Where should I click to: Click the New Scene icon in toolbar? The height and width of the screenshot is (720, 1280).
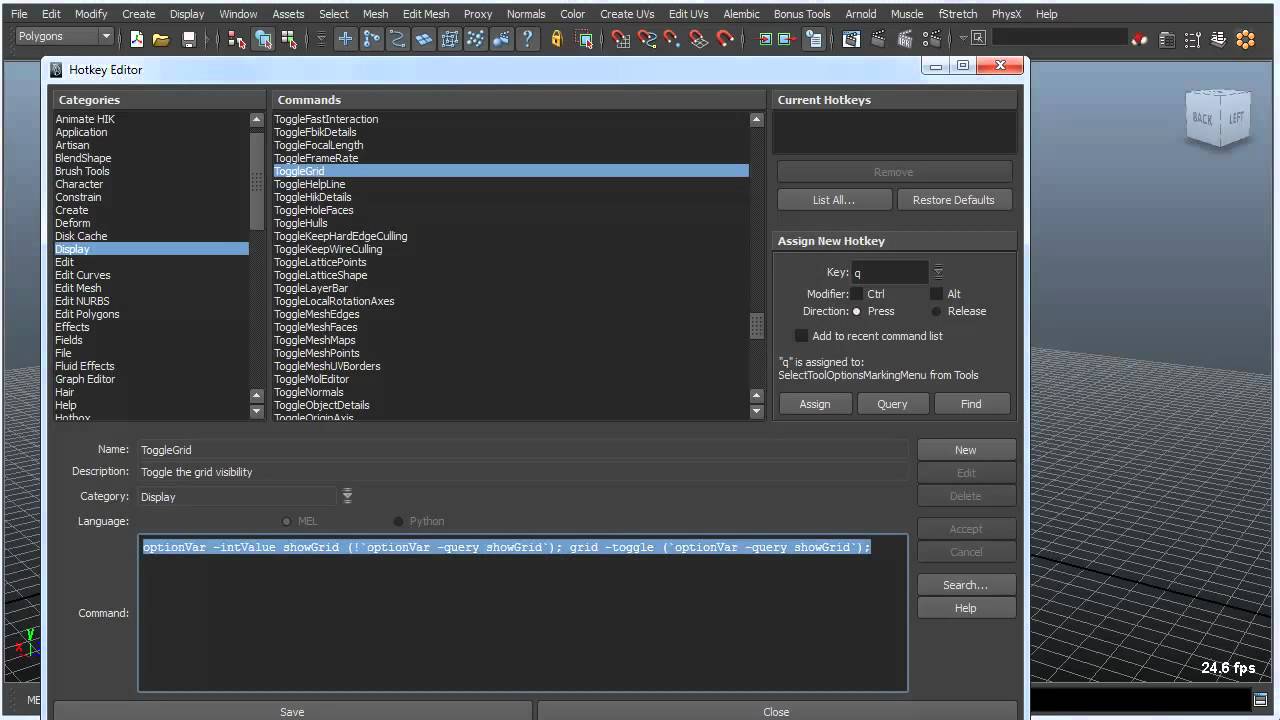[137, 39]
